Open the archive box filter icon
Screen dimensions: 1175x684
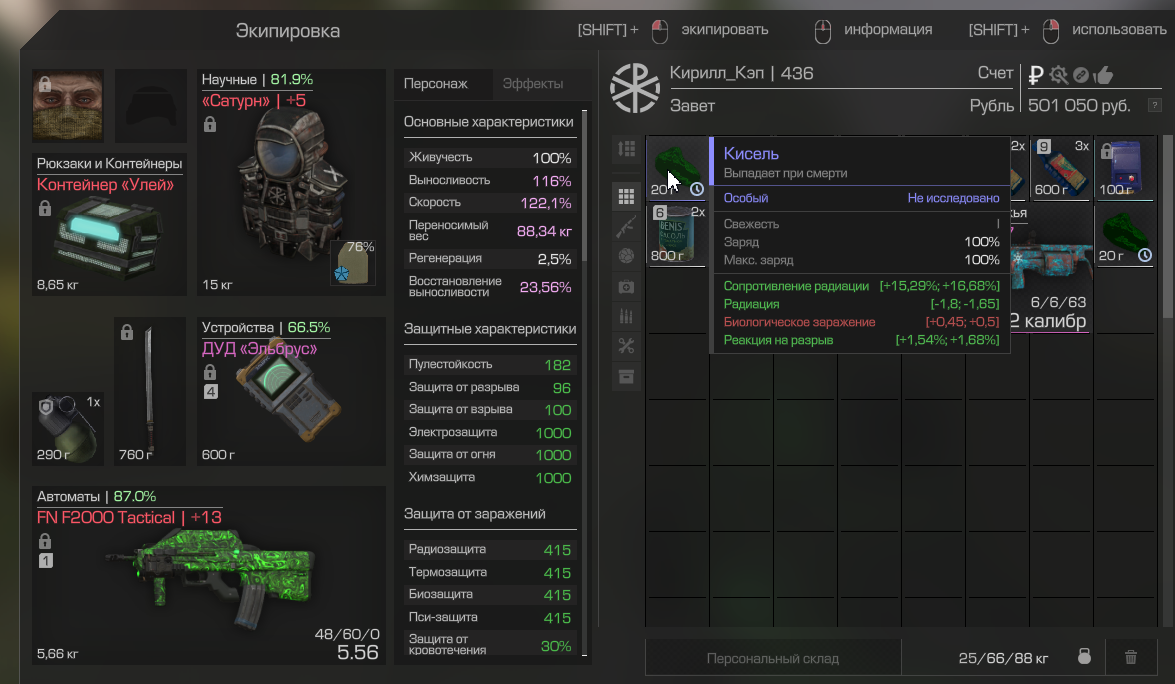[x=626, y=376]
